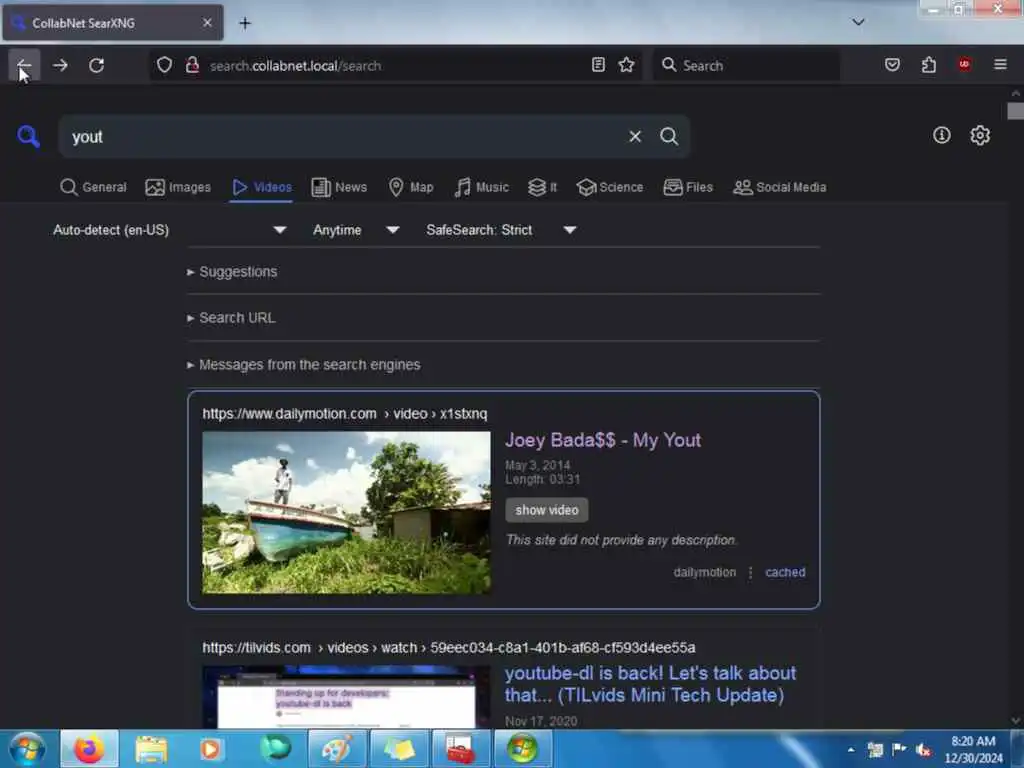The height and width of the screenshot is (768, 1024).
Task: Open the red toolbox taskbar icon
Action: (460, 749)
